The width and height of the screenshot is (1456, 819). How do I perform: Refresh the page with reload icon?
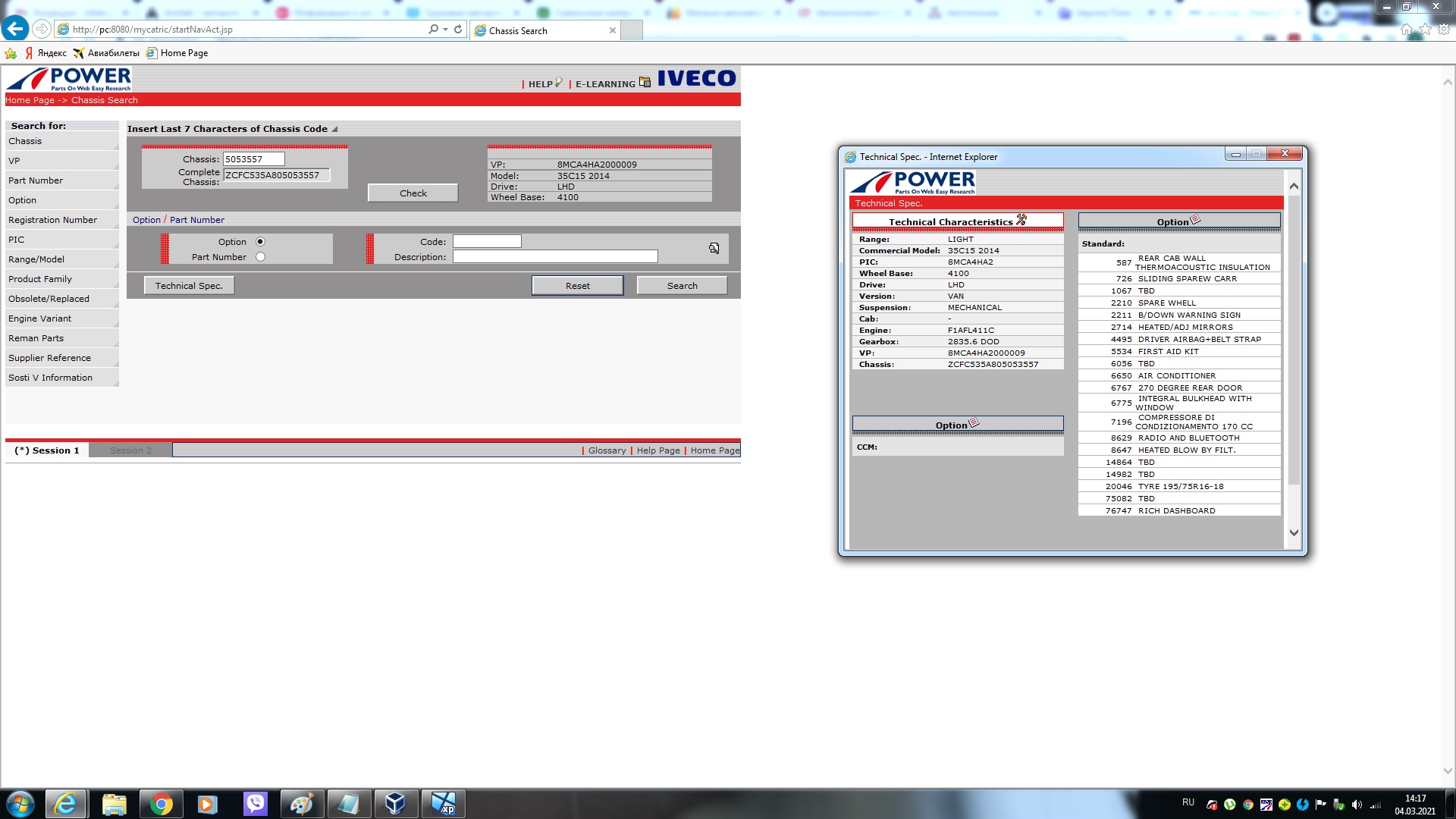(458, 29)
